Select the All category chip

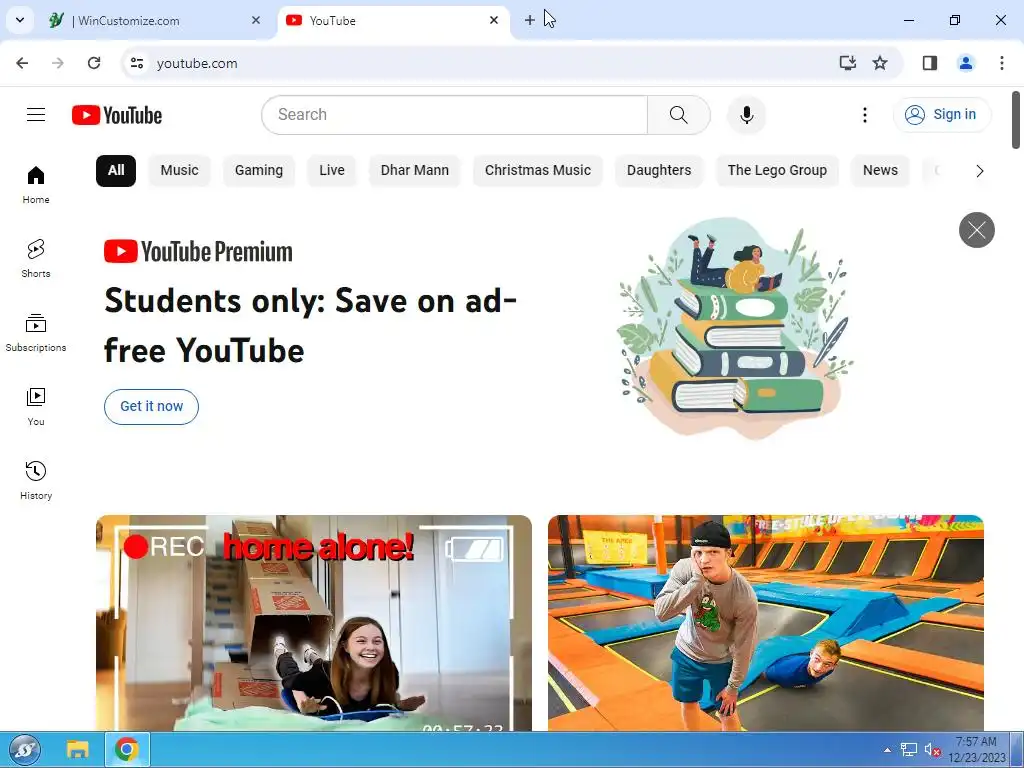click(116, 170)
